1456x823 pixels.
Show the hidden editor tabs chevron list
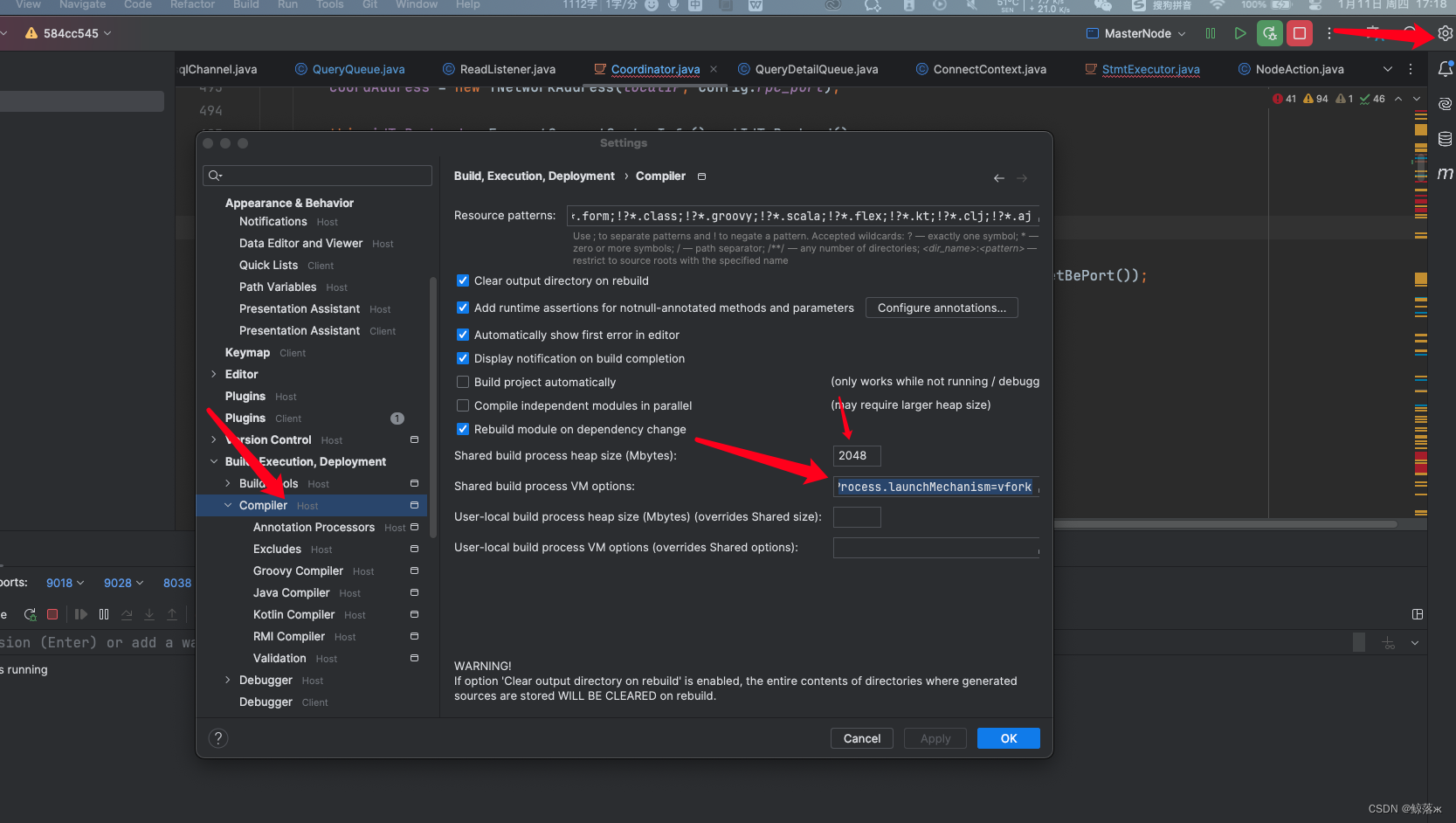click(1388, 69)
